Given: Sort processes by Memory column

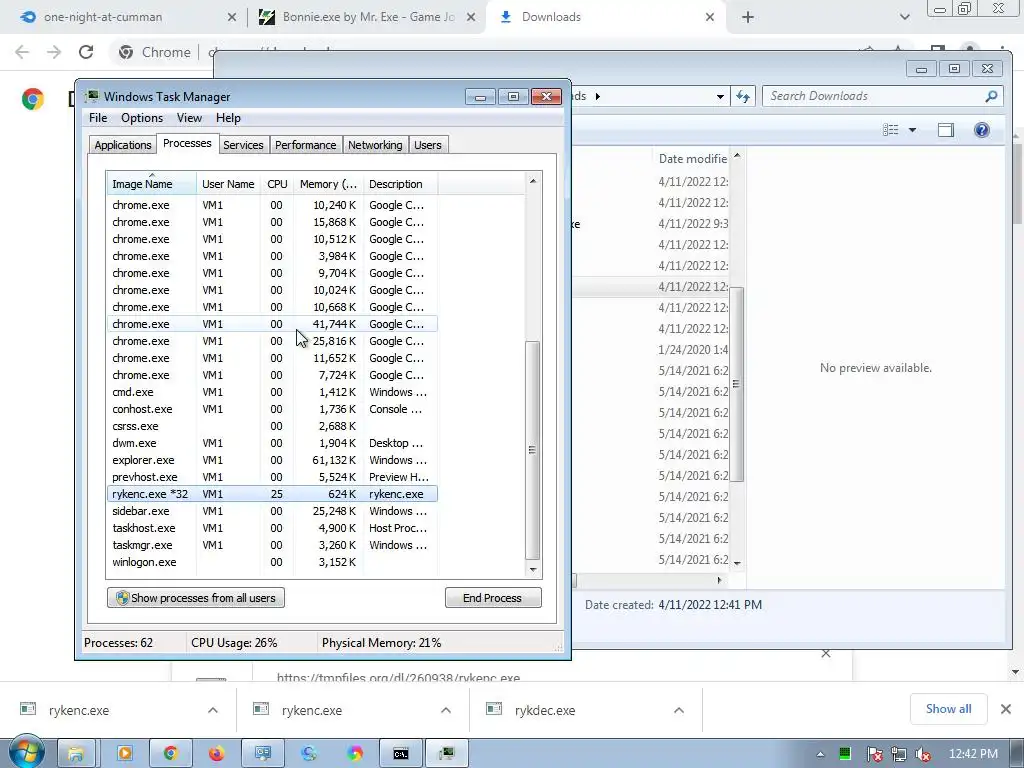Looking at the screenshot, I should (328, 184).
